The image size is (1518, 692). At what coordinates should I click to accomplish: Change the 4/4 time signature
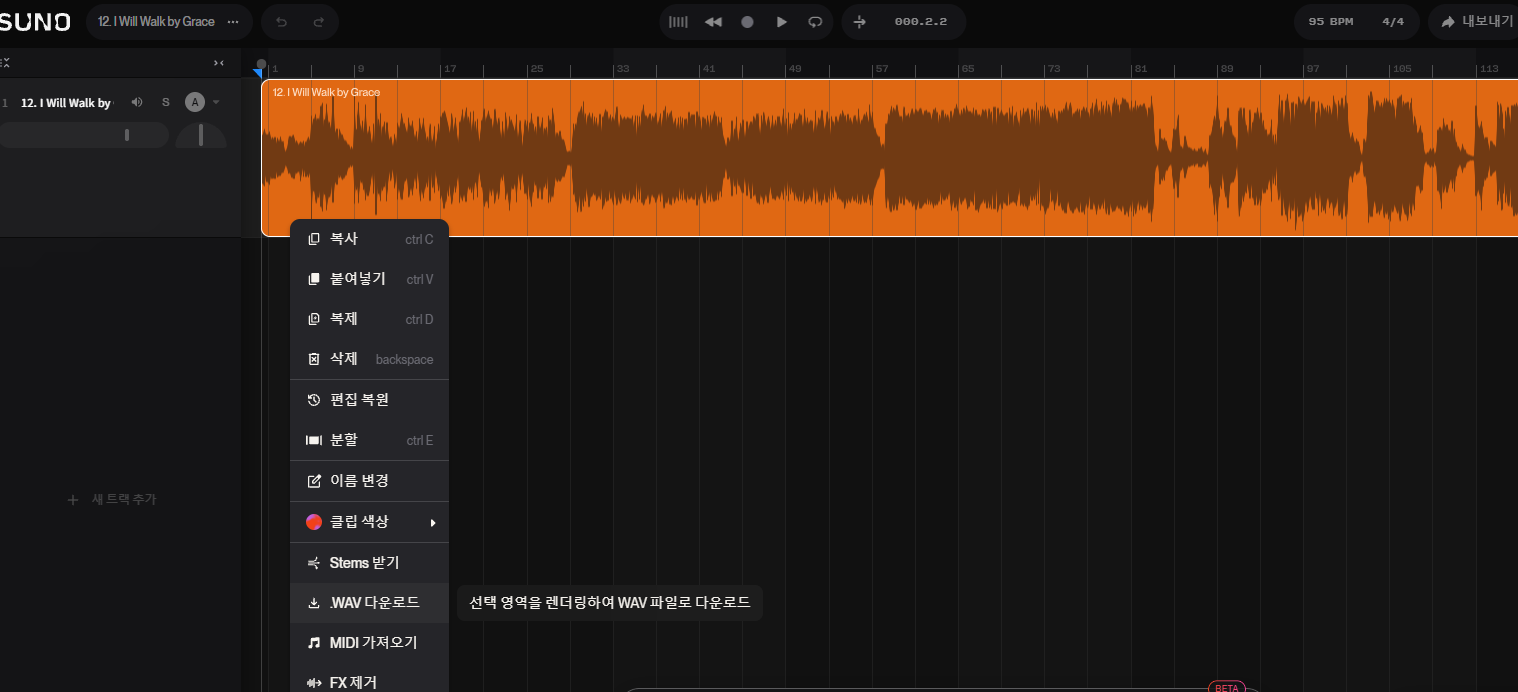(1393, 21)
